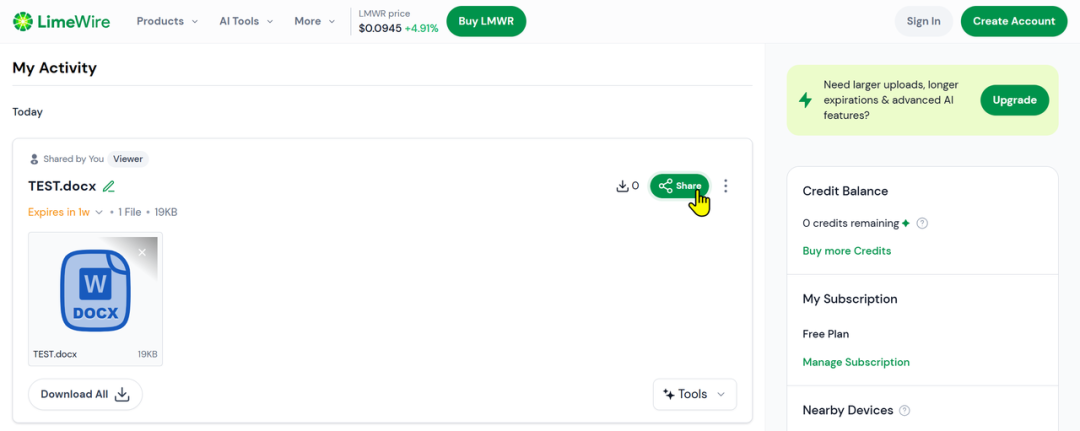This screenshot has width=1080, height=431.
Task: Click Download All button
Action: coord(85,395)
